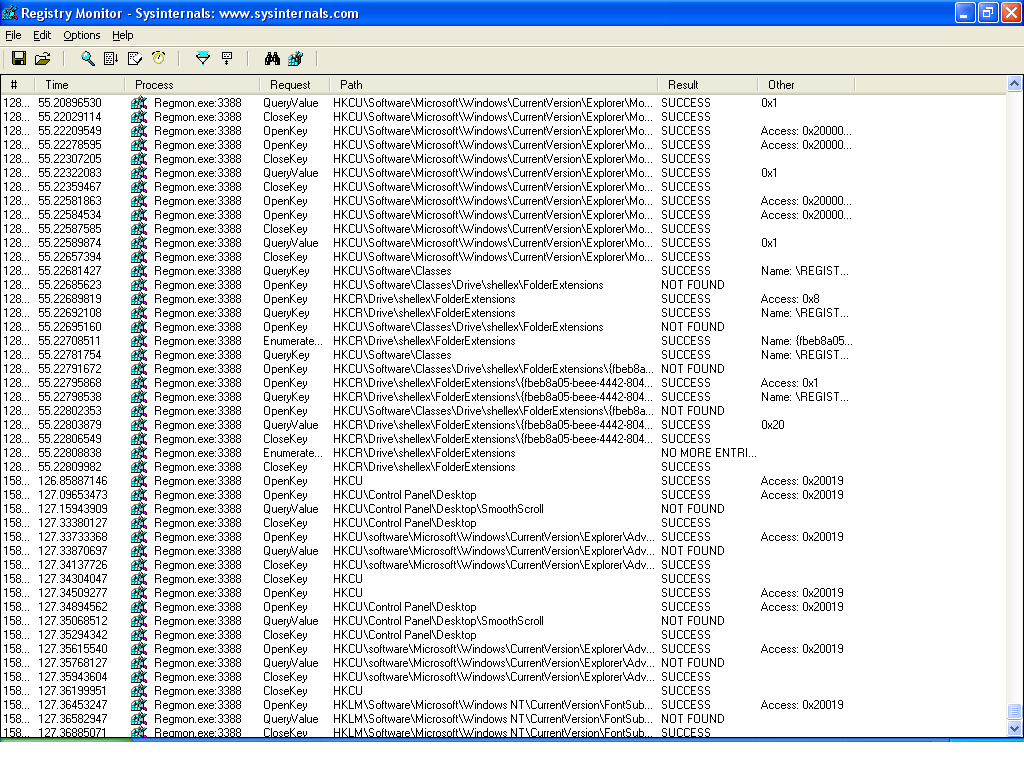This screenshot has height=768, width=1024.
Task: Open the Help menu
Action: pyautogui.click(x=123, y=35)
